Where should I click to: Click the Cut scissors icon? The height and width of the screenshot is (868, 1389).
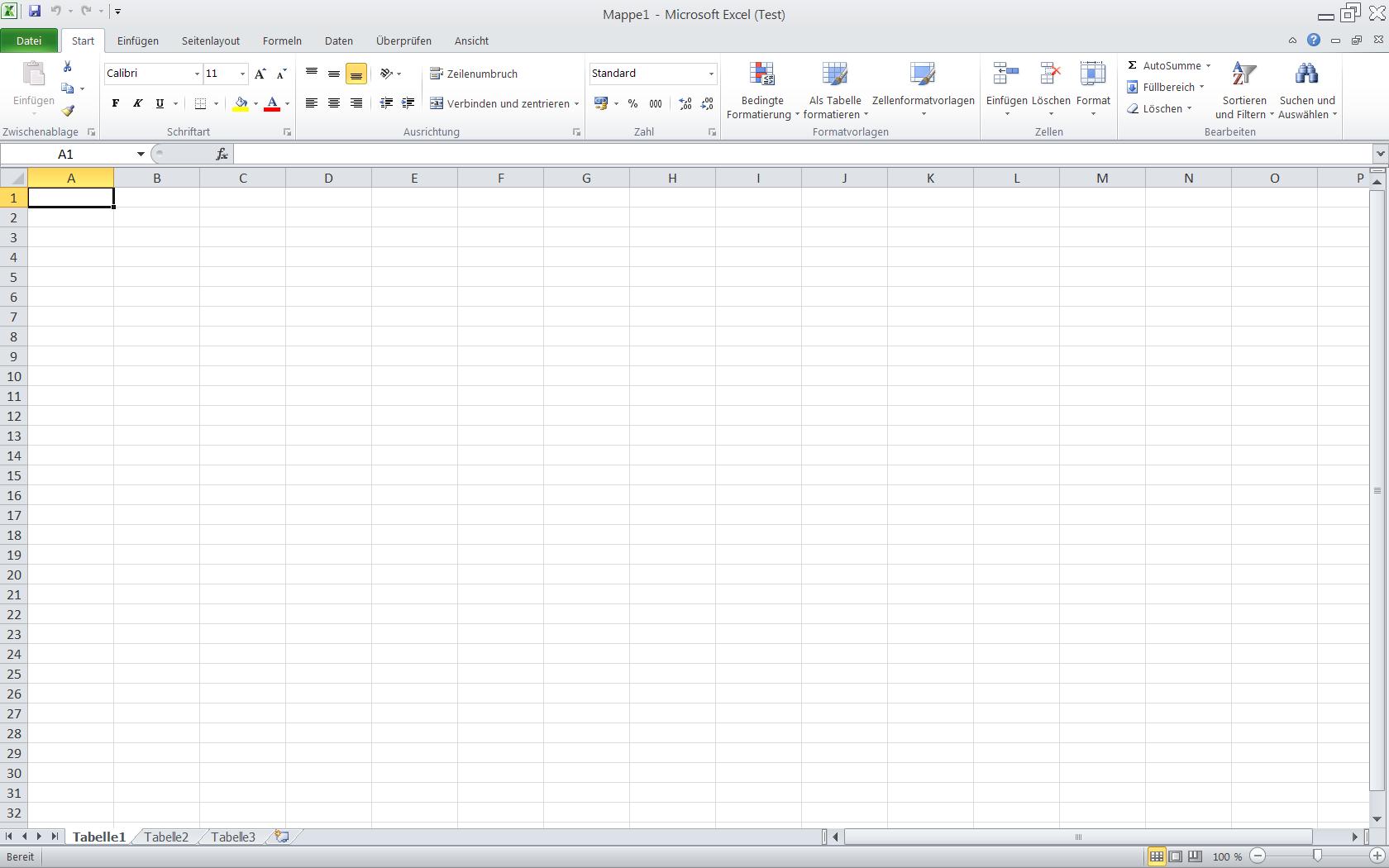(x=68, y=66)
